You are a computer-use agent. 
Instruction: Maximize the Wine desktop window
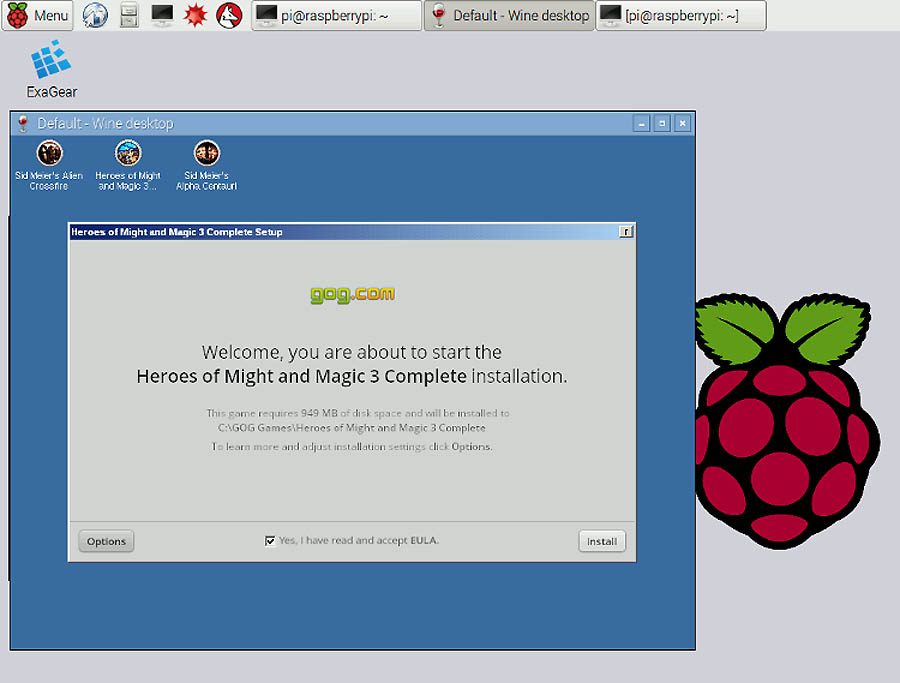[x=662, y=123]
